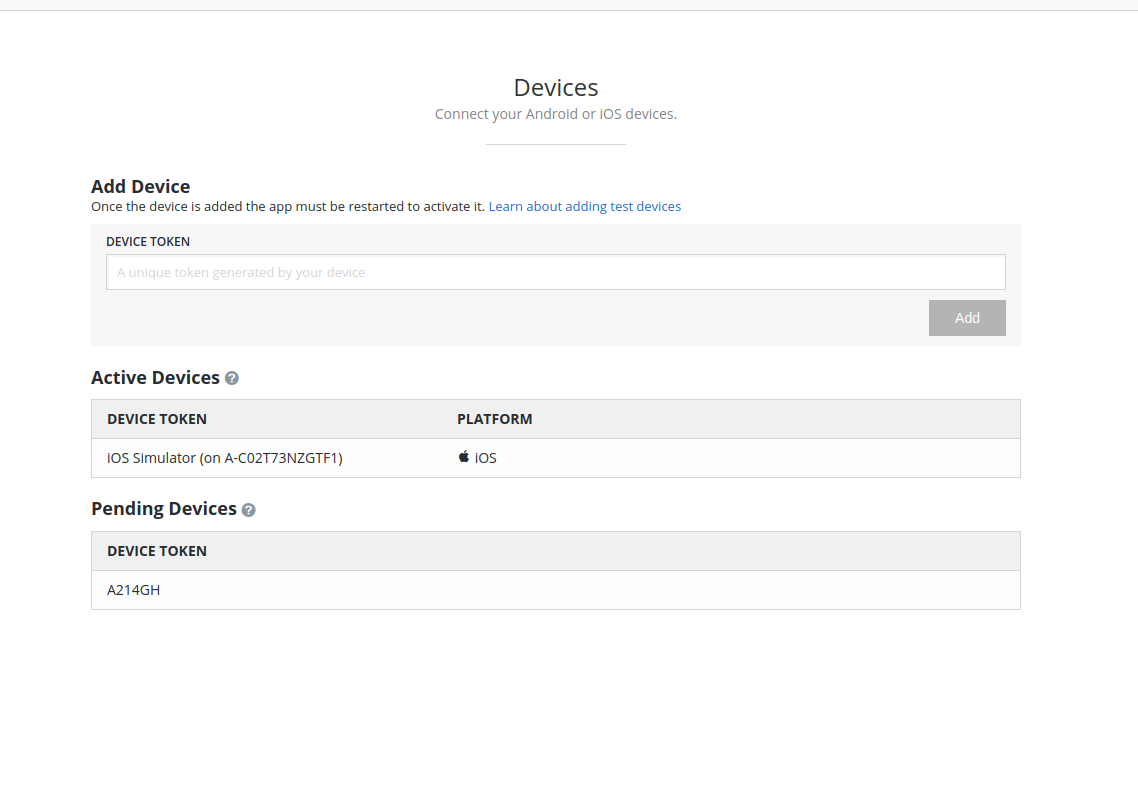Click the DEVICE TOKEN label above input
The height and width of the screenshot is (806, 1138).
pyautogui.click(x=148, y=242)
